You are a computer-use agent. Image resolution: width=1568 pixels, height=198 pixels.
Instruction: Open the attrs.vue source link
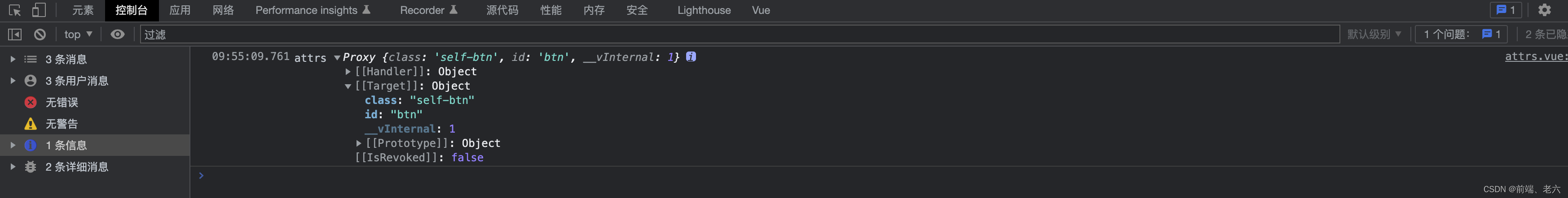[1534, 56]
